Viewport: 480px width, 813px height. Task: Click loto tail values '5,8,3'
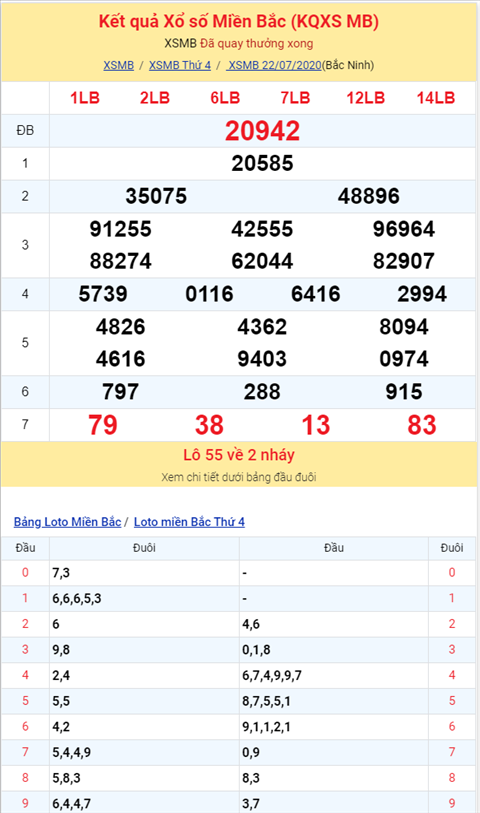pyautogui.click(x=66, y=778)
